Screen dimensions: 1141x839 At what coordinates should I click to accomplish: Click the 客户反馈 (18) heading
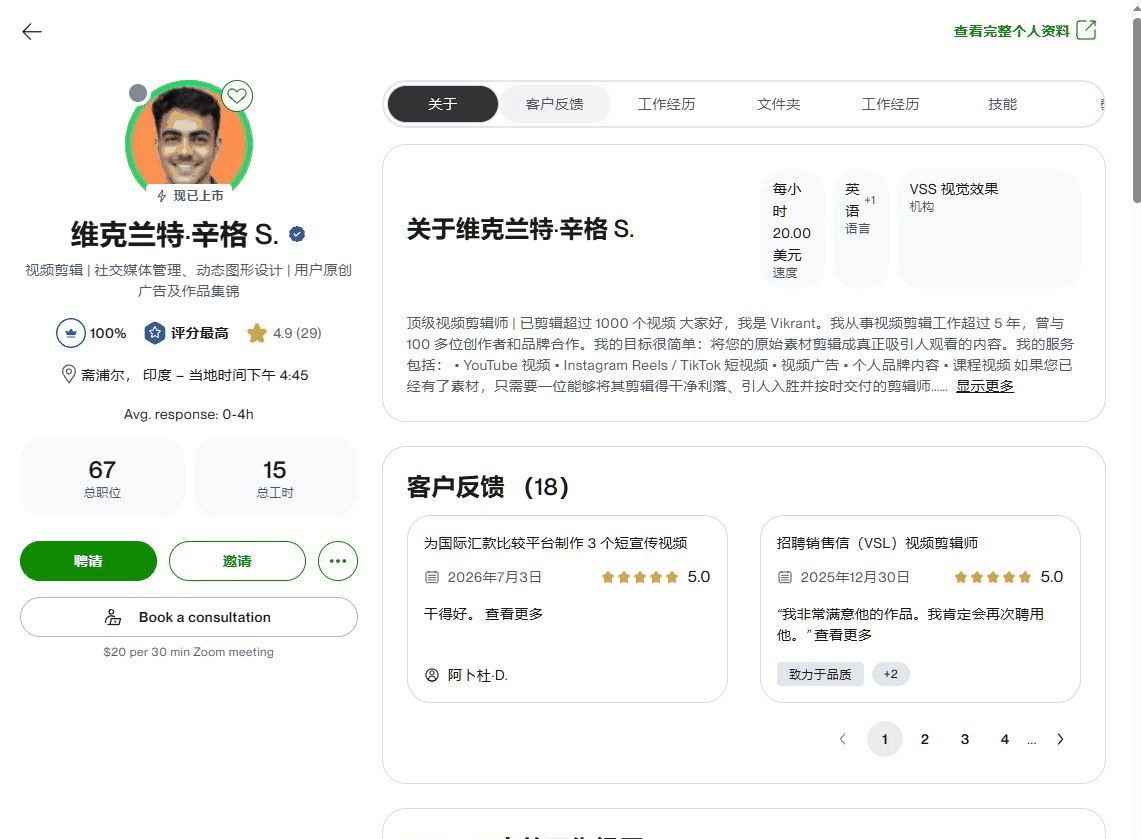click(x=488, y=487)
